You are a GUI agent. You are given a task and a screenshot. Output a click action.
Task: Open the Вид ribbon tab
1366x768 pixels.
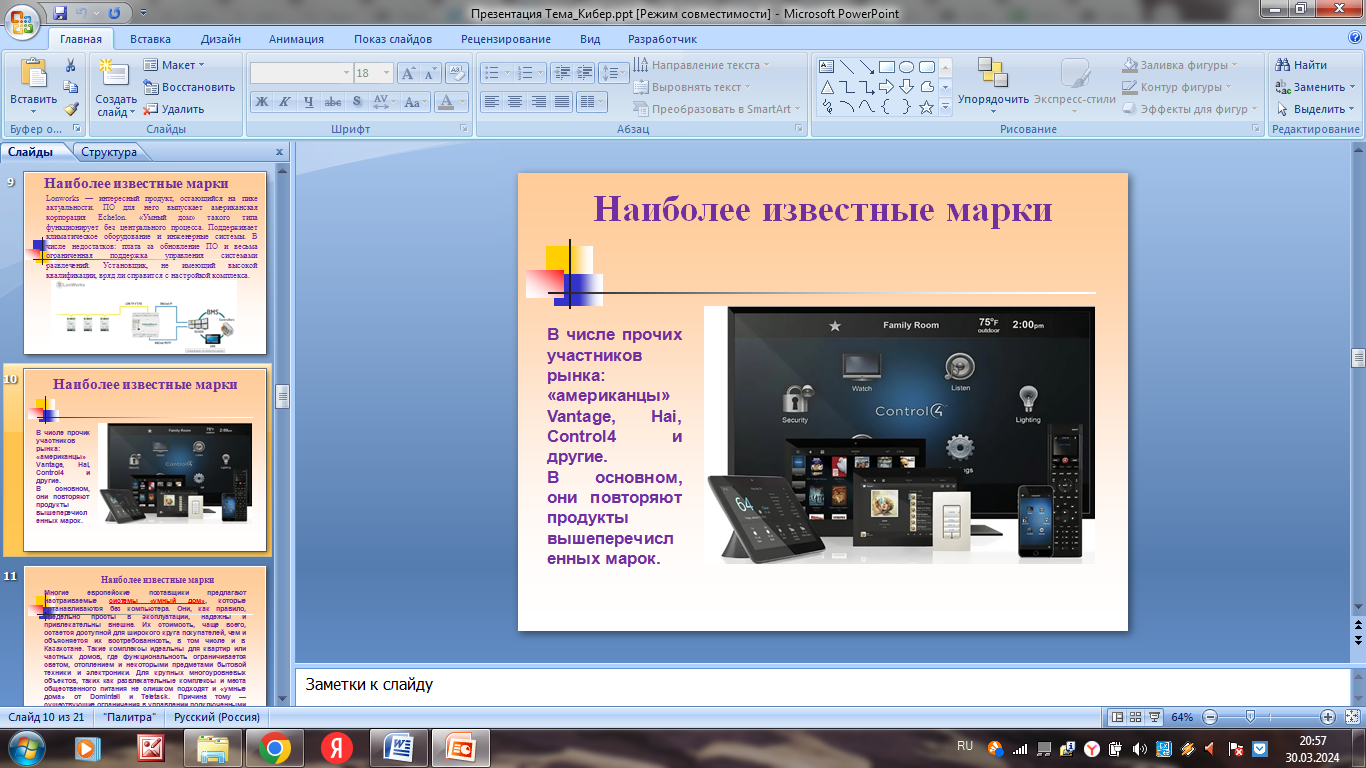(x=590, y=39)
